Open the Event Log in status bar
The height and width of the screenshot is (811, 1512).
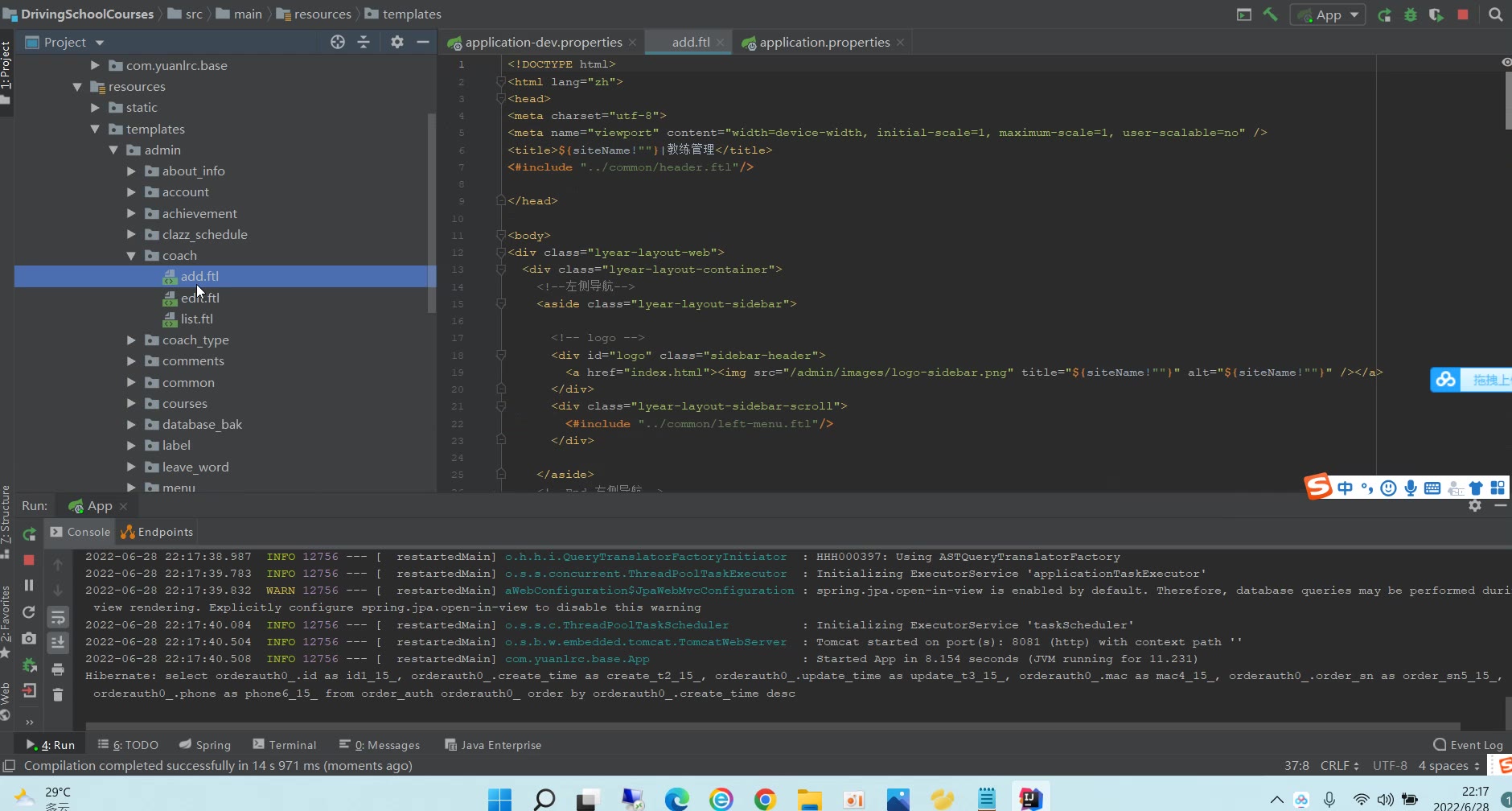click(x=1468, y=745)
